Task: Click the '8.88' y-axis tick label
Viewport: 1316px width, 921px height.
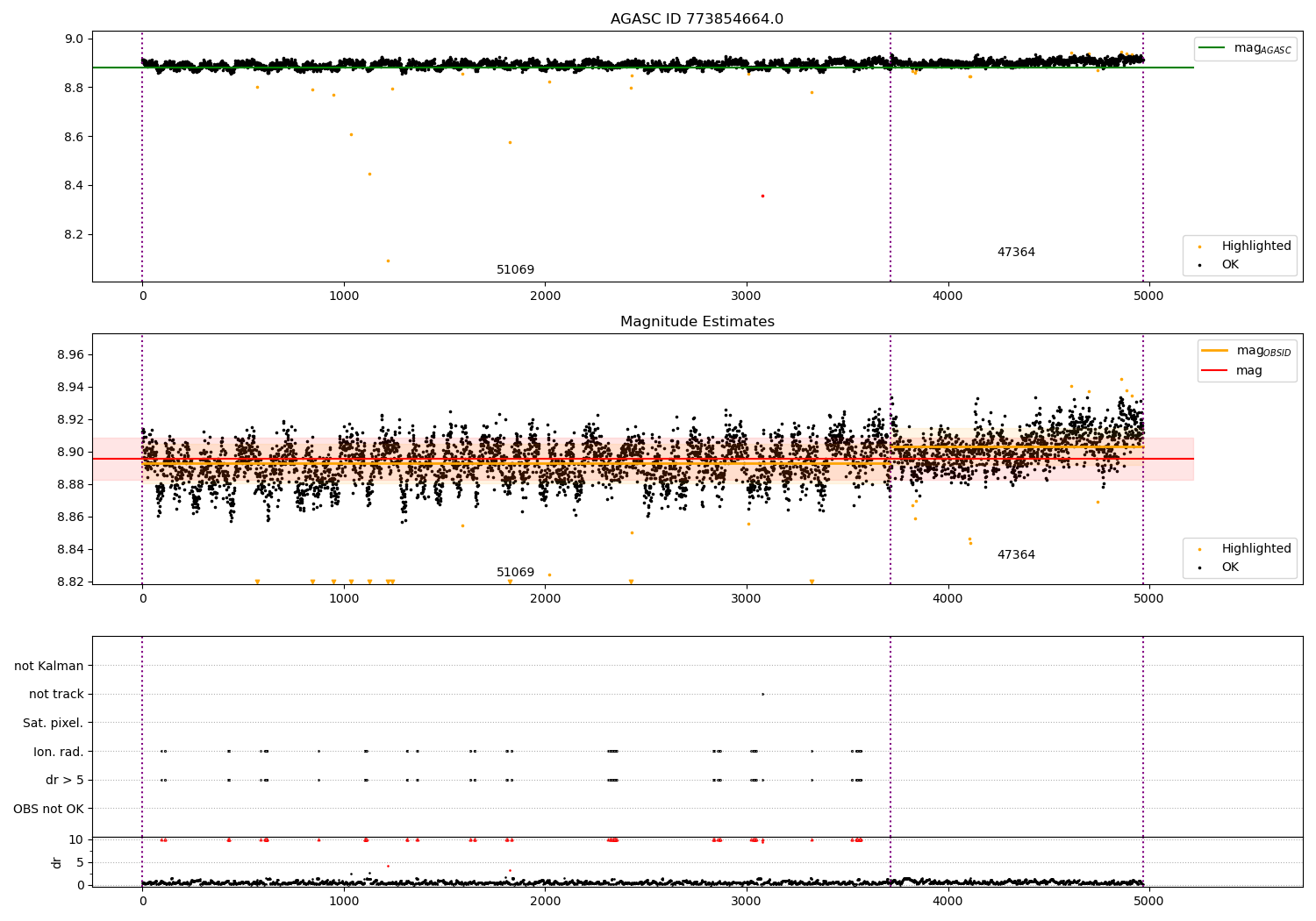Action: coord(71,485)
